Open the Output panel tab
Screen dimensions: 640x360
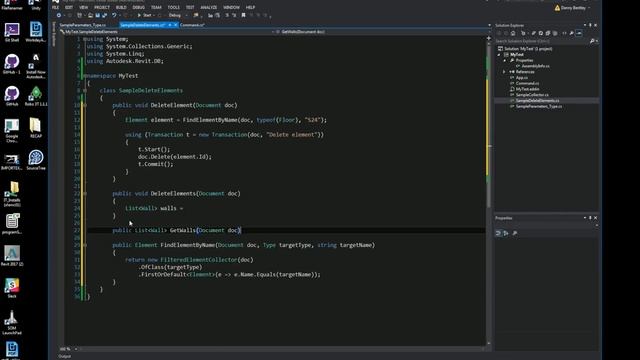[x=64, y=356]
